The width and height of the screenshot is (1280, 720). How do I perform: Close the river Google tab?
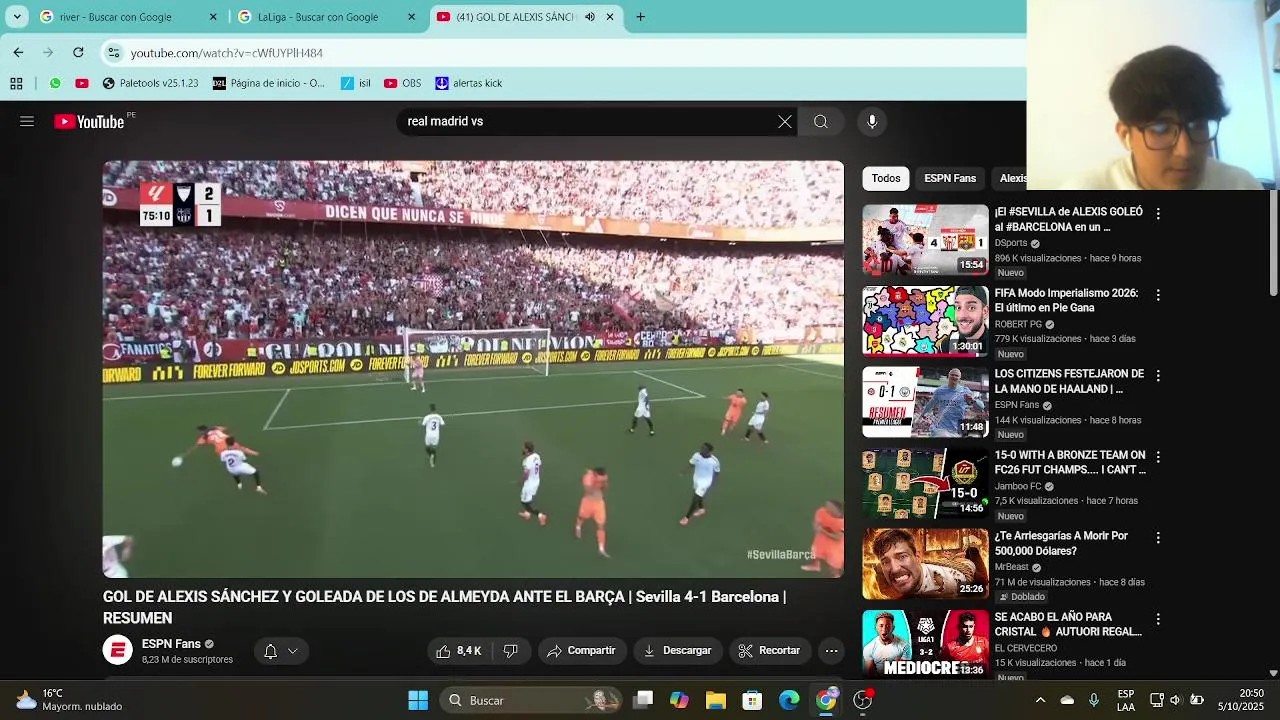pyautogui.click(x=213, y=17)
